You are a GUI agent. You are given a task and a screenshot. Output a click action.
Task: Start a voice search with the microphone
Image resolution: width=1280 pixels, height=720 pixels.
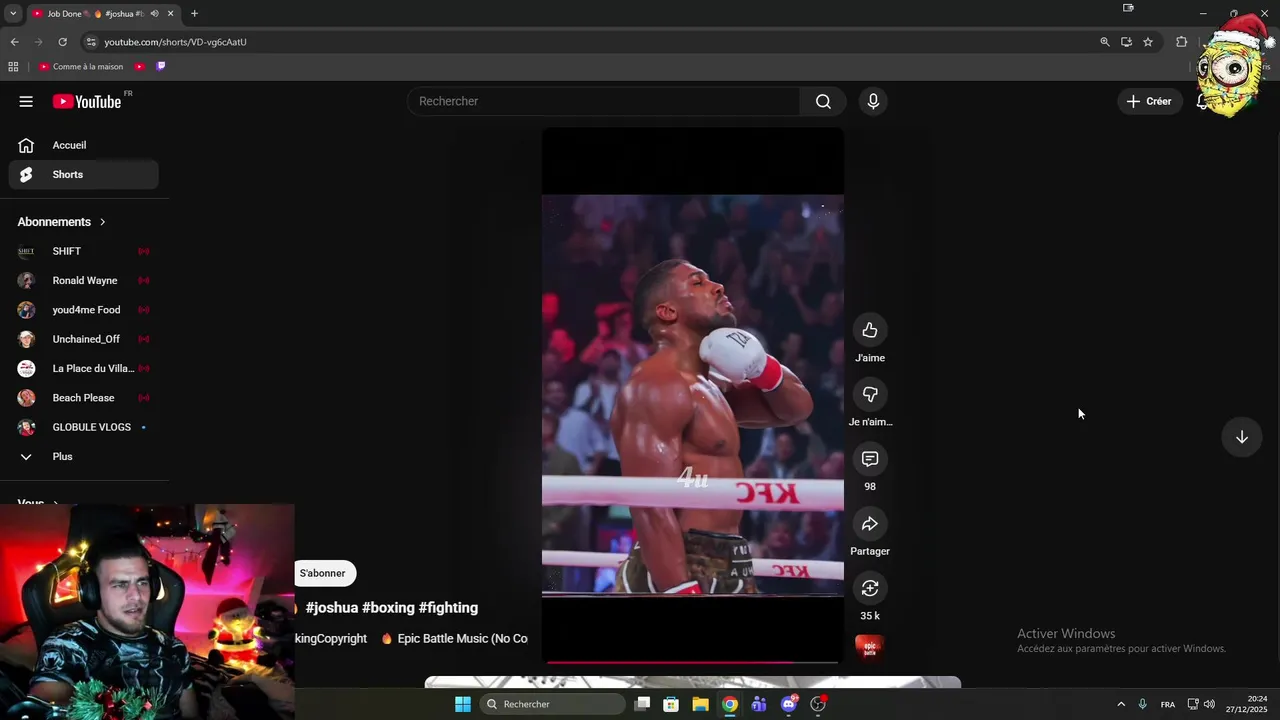tap(873, 101)
